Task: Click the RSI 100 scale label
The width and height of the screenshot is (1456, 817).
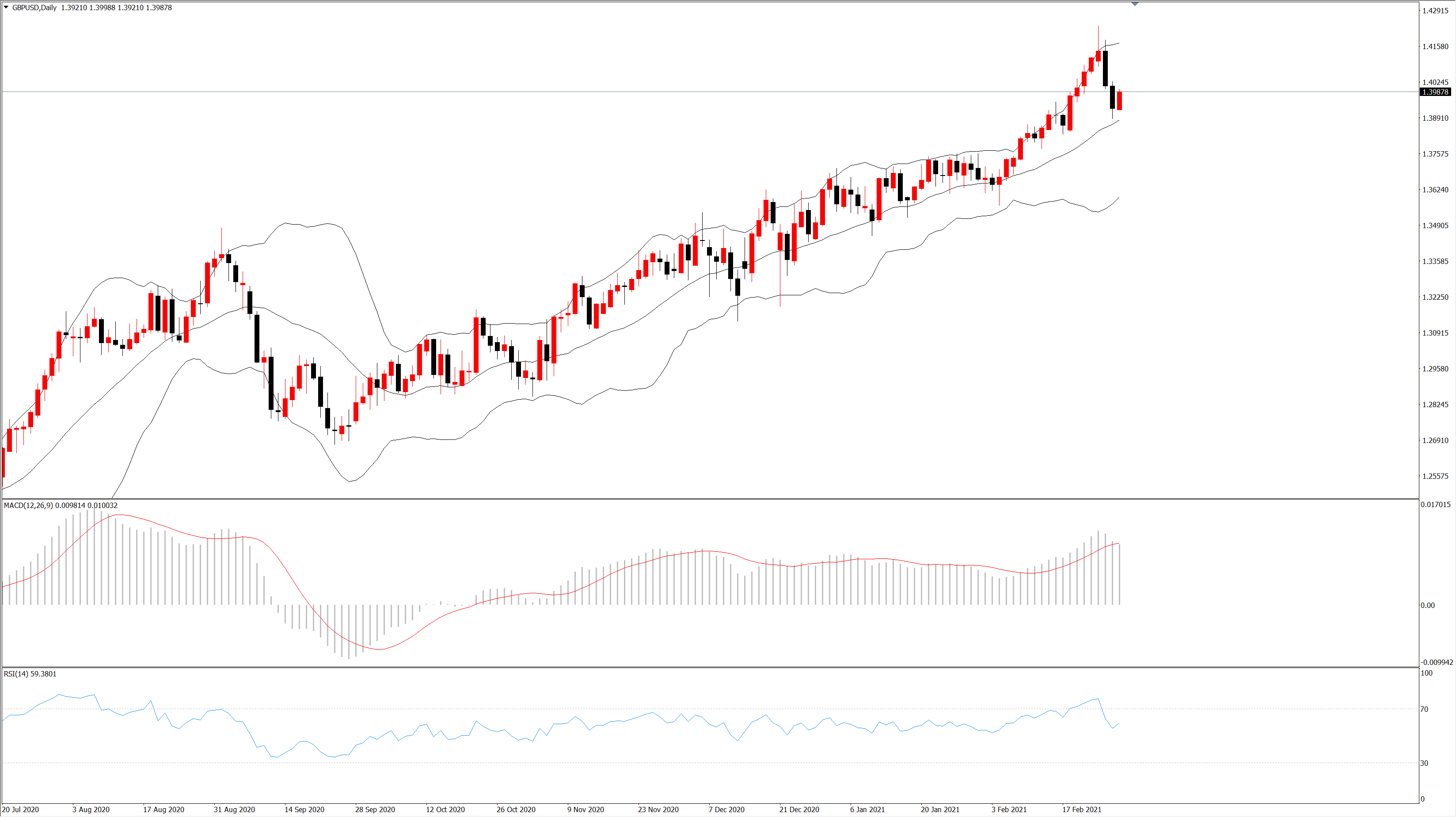Action: point(1426,673)
